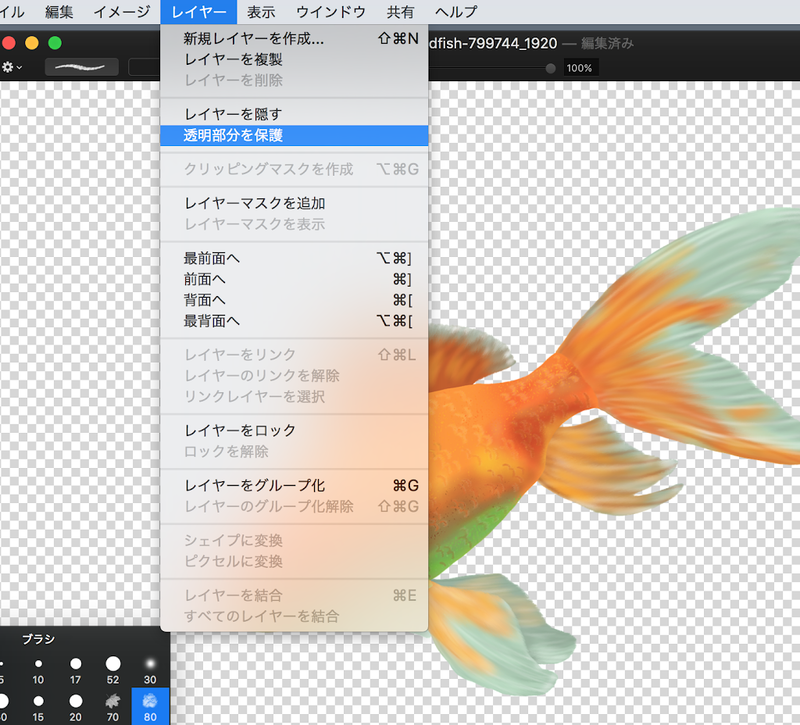Screen dimensions: 800x725
Task: Click the 100% value field
Action: (579, 68)
